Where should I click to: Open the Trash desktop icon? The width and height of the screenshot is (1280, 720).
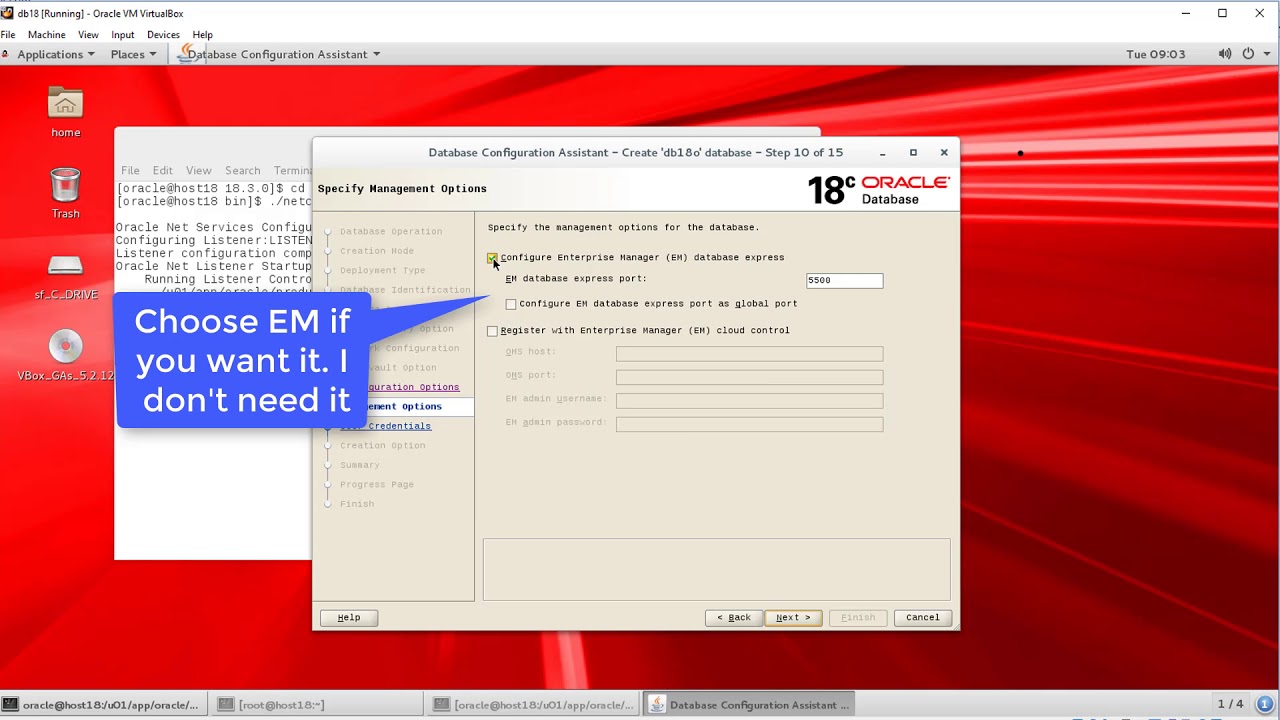[x=66, y=193]
